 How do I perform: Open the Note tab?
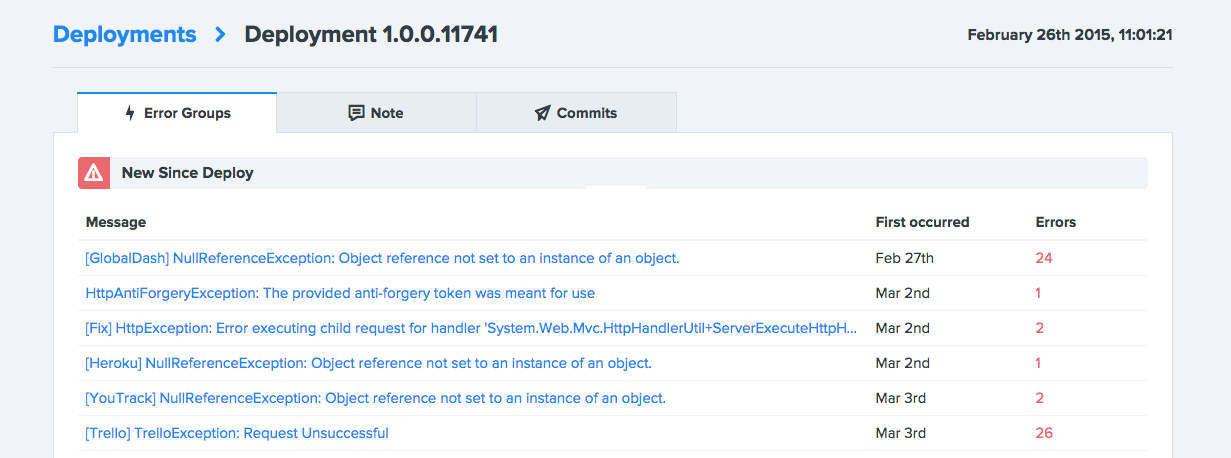[x=376, y=113]
